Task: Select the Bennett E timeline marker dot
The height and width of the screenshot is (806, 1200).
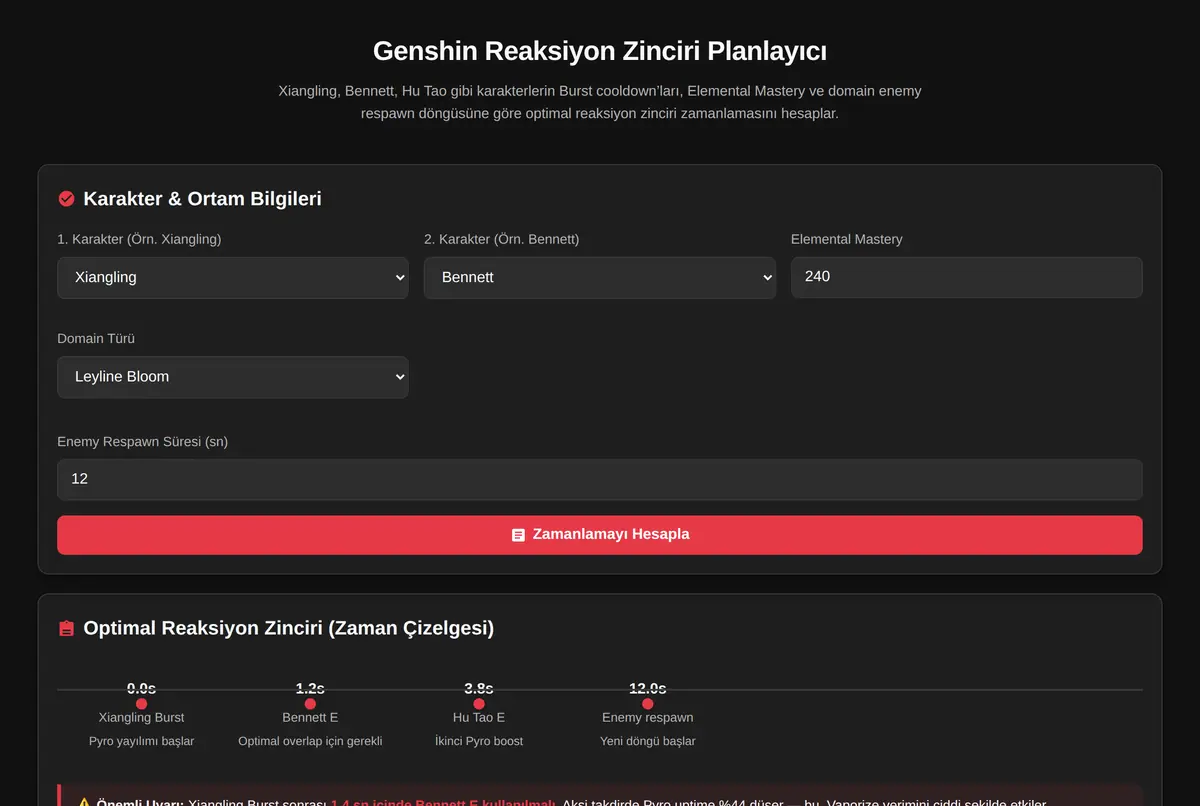Action: click(x=310, y=704)
